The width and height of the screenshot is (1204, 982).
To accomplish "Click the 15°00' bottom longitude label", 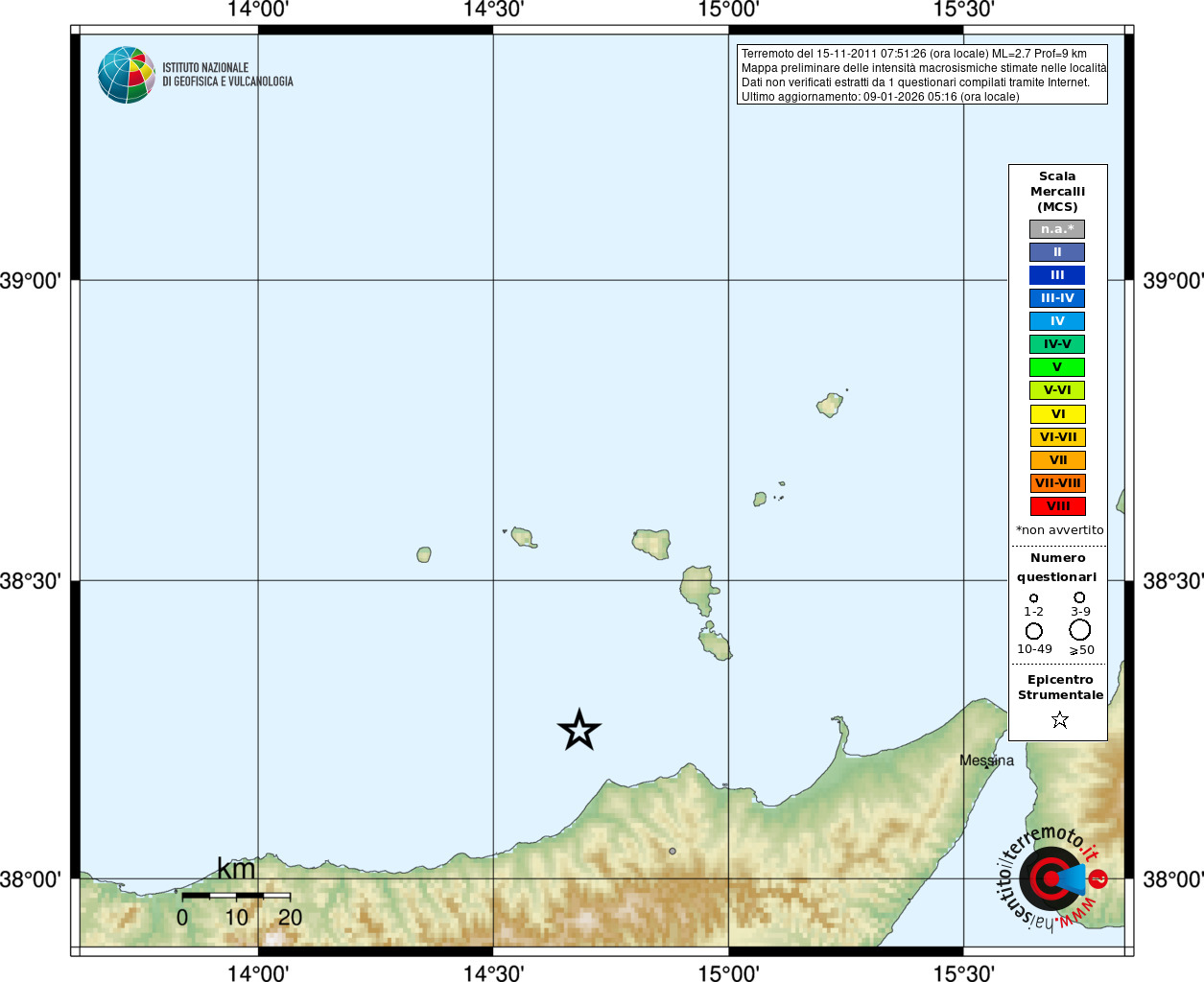I will click(729, 972).
